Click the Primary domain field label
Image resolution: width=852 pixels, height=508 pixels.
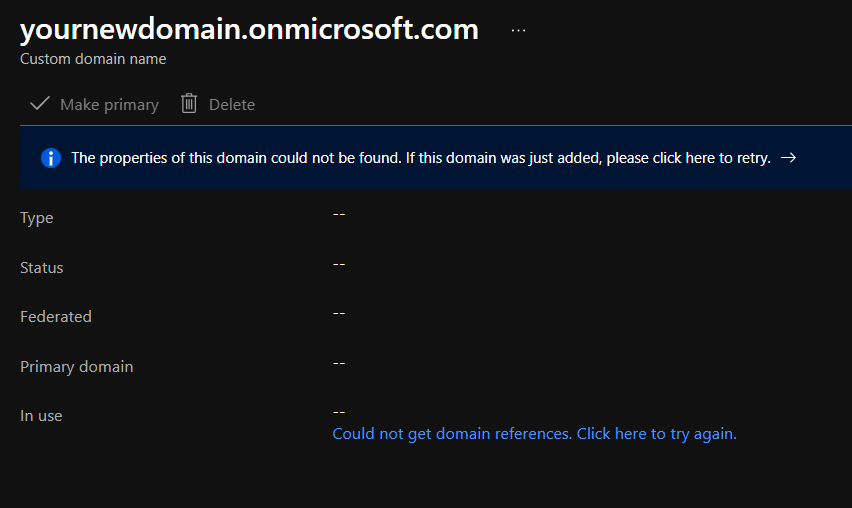click(x=77, y=367)
